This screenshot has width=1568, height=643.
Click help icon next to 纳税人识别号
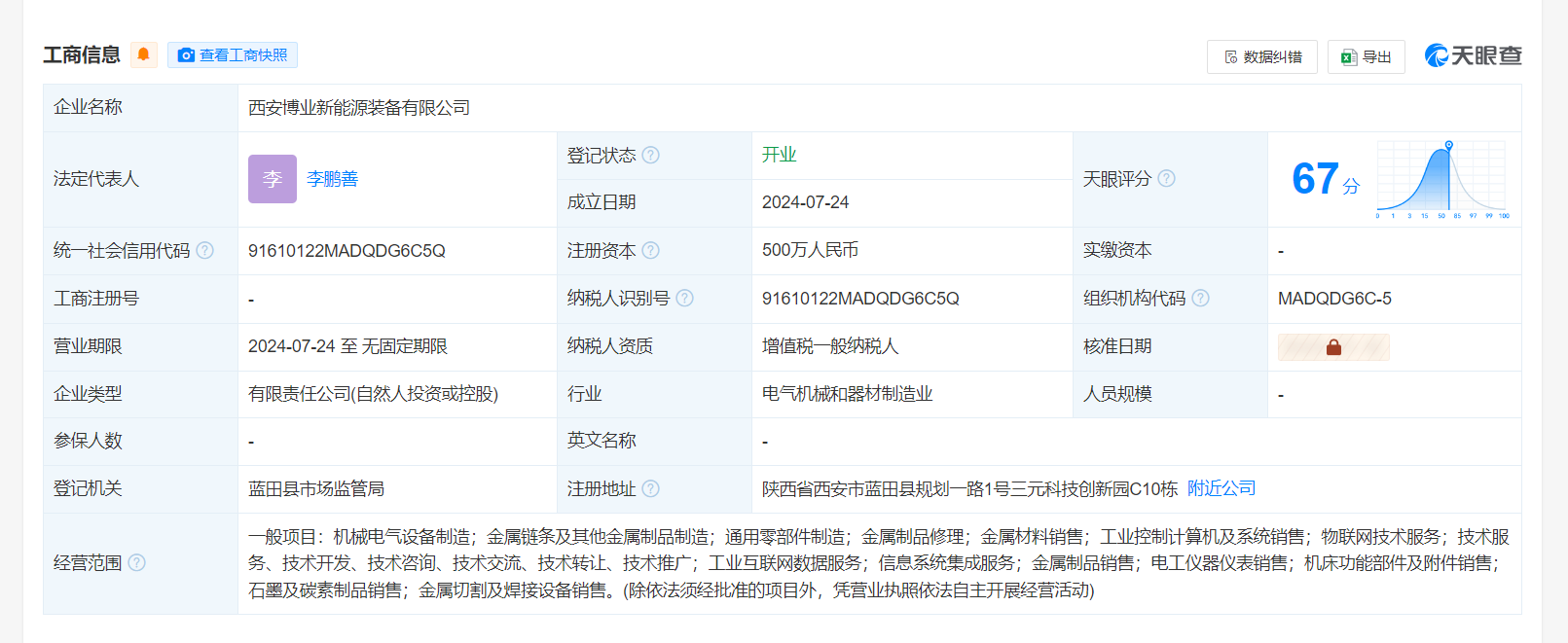(x=684, y=299)
